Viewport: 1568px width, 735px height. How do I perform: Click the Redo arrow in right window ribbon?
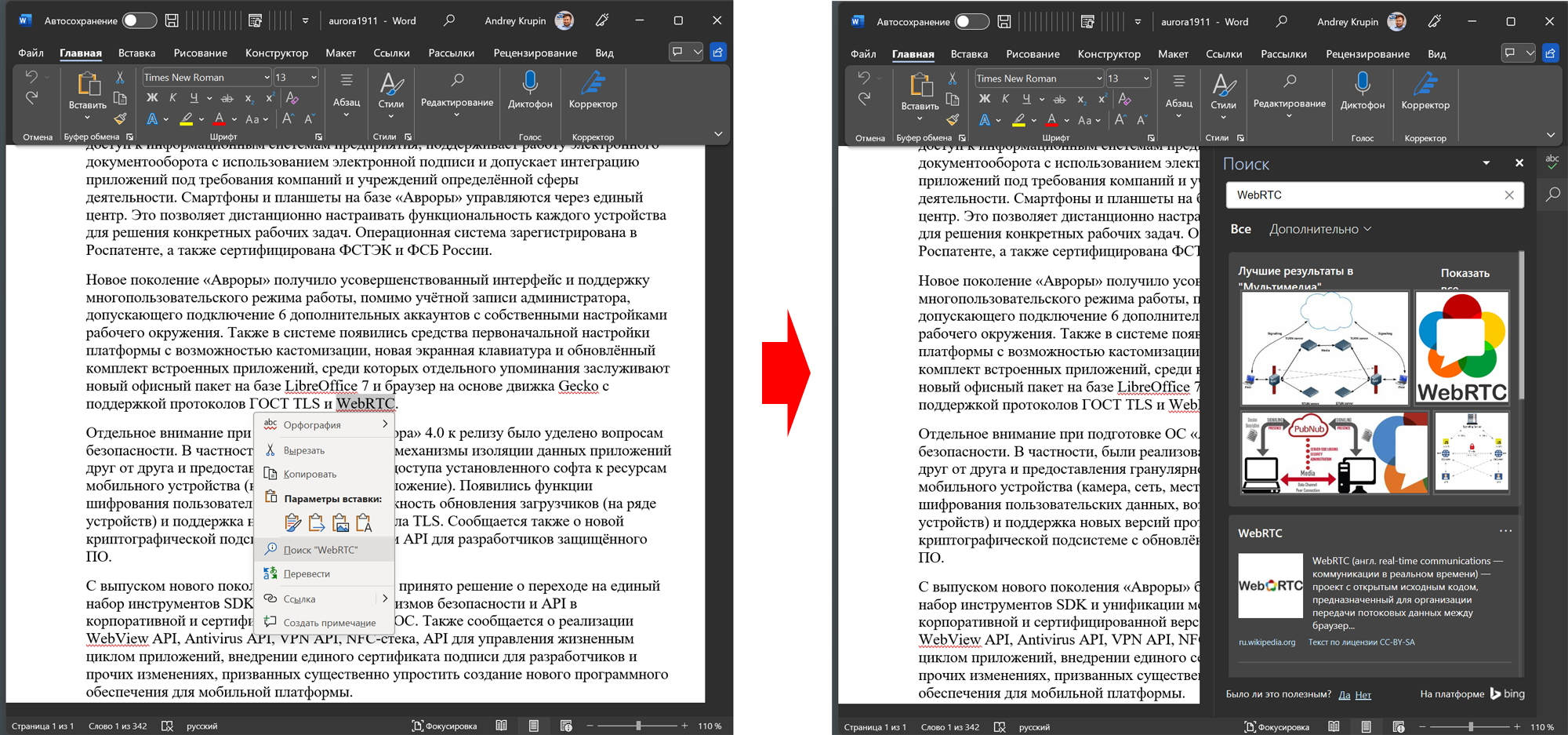click(x=864, y=99)
